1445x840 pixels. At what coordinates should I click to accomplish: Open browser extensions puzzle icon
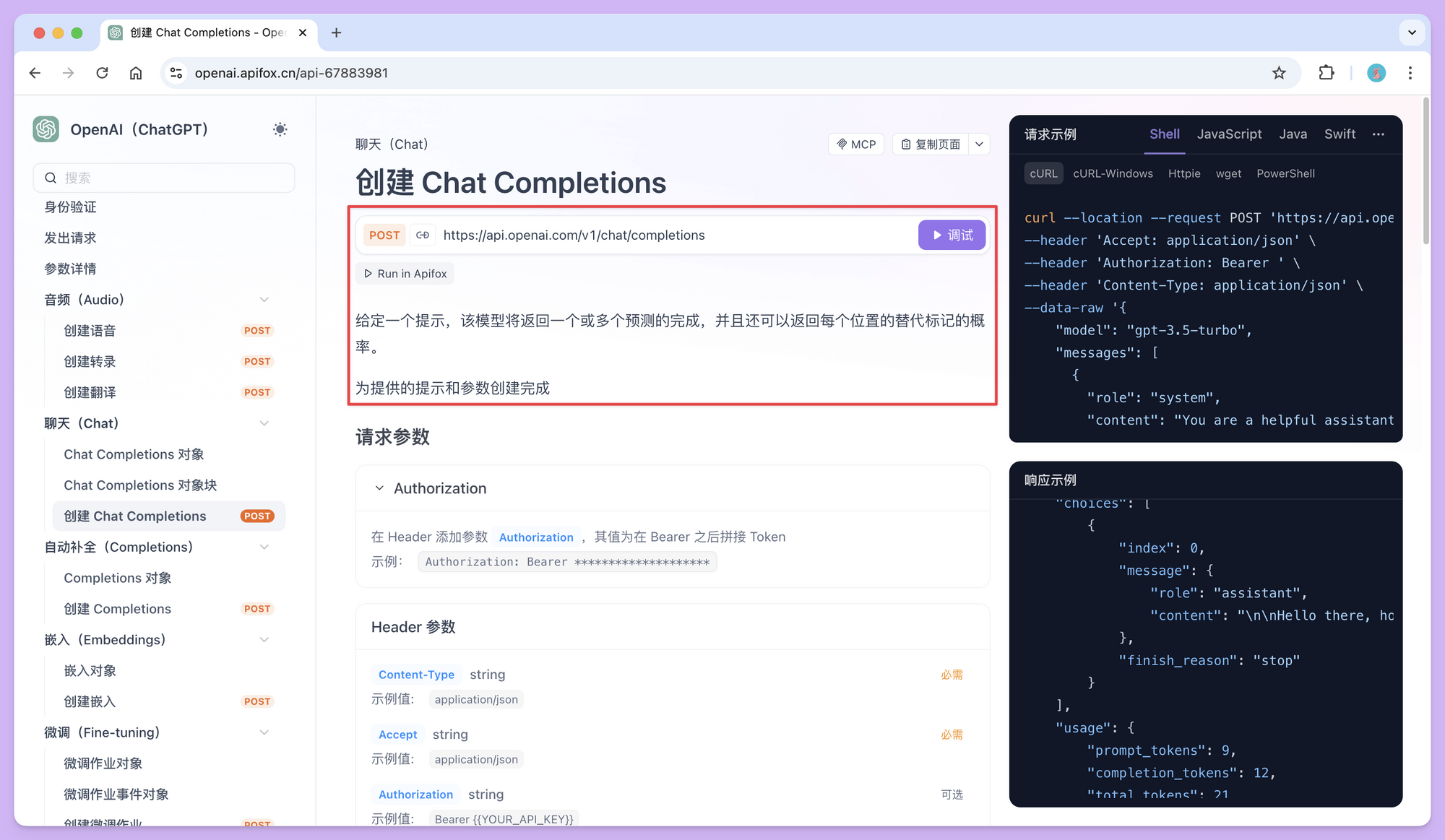(x=1327, y=73)
